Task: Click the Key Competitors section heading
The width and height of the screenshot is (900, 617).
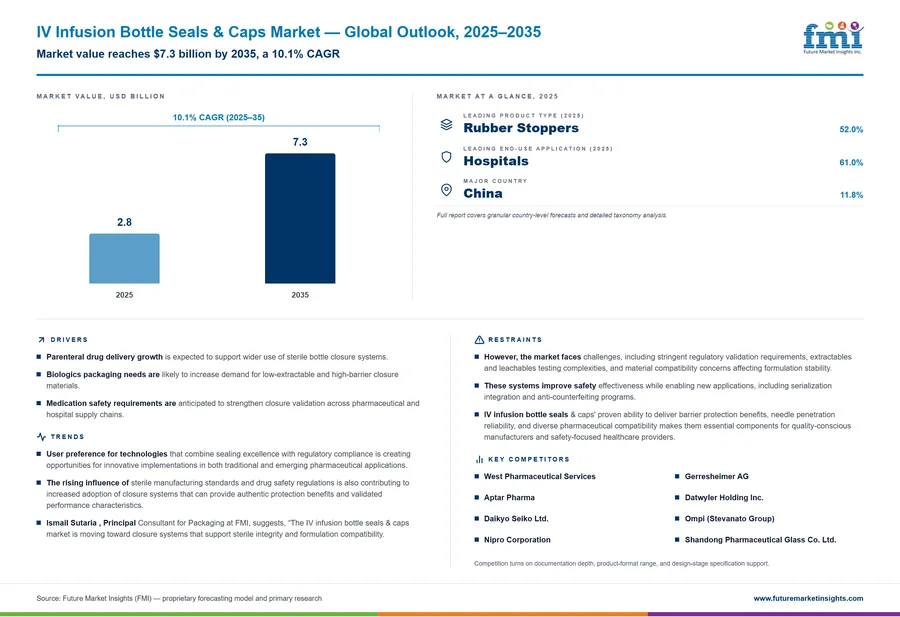Action: coord(529,459)
